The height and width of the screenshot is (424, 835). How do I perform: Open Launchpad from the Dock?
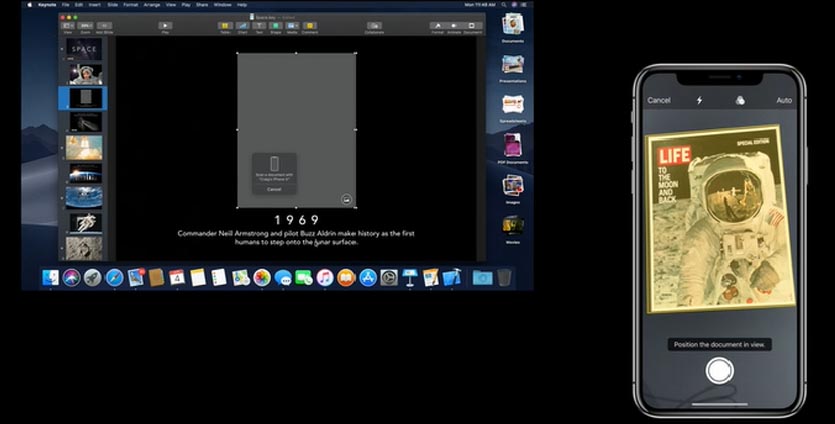pos(93,278)
